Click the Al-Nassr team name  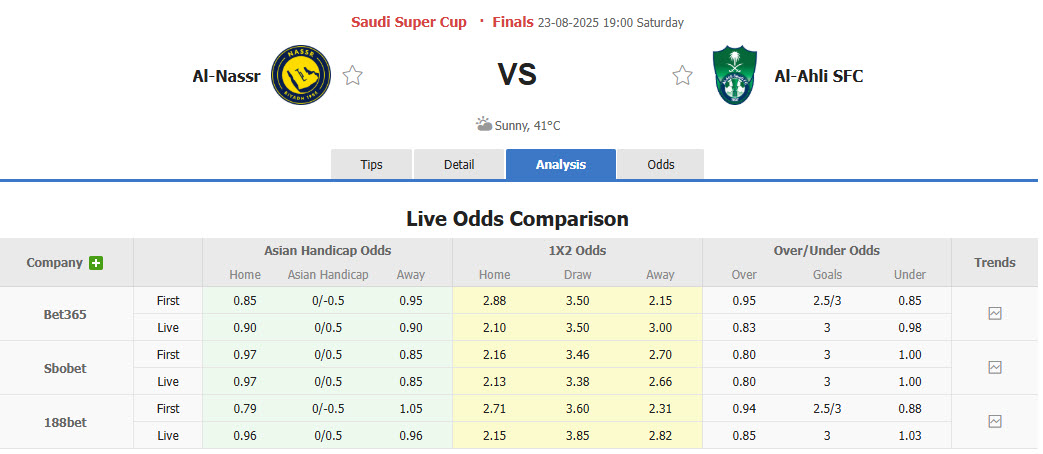[x=226, y=76]
